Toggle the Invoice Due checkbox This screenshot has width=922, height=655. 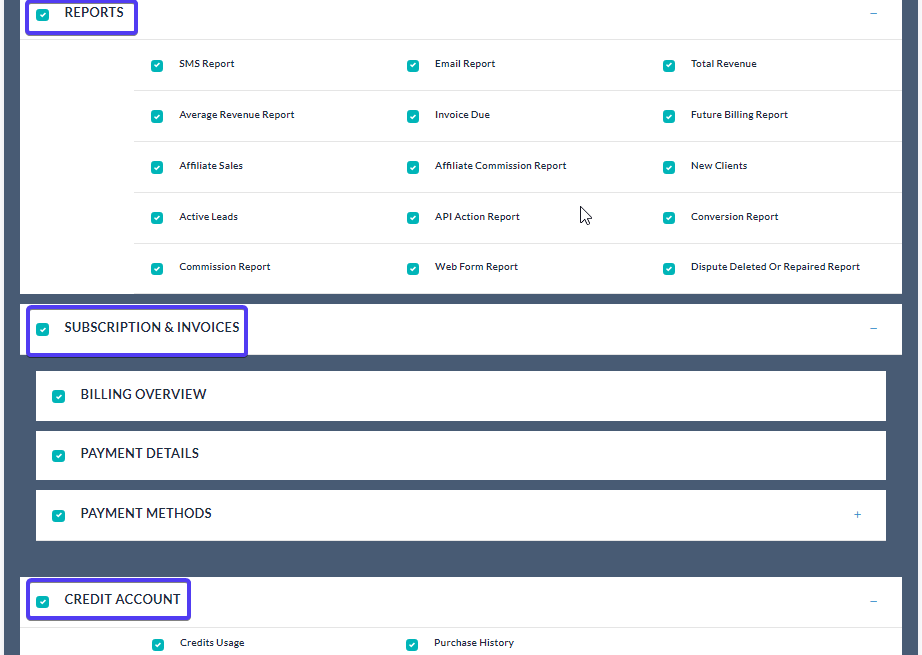413,117
